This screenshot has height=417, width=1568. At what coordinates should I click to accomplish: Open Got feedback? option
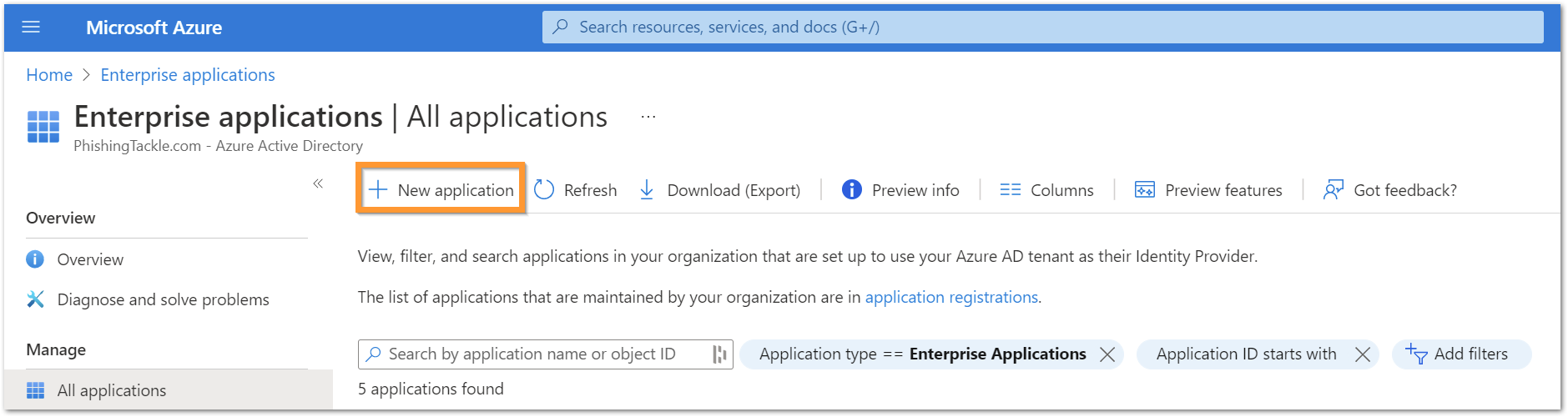pyautogui.click(x=1390, y=190)
